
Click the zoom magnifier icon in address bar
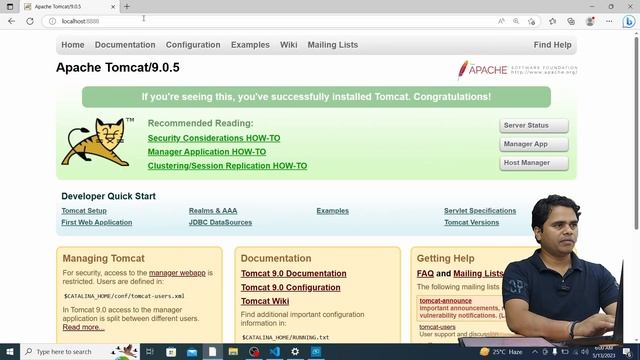point(516,21)
